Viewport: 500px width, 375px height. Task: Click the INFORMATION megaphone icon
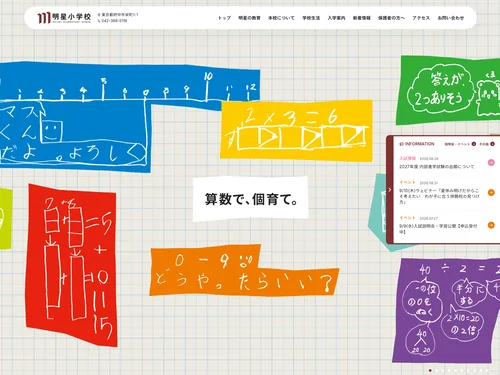click(401, 144)
